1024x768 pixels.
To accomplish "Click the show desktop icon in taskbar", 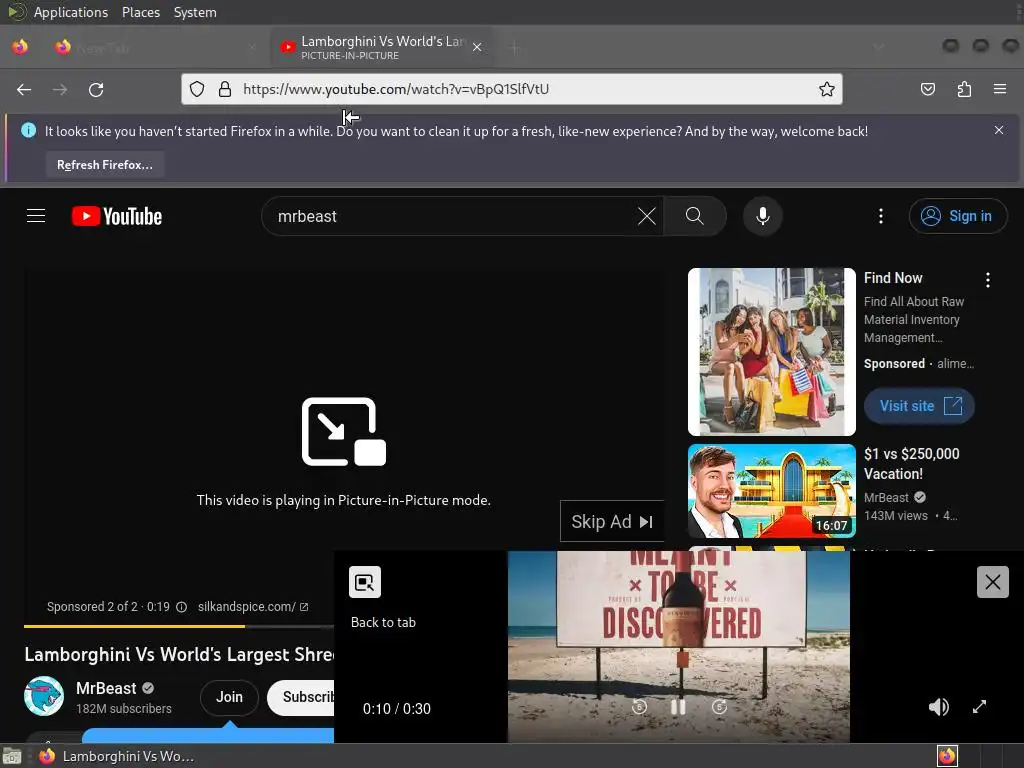I will click(12, 757).
